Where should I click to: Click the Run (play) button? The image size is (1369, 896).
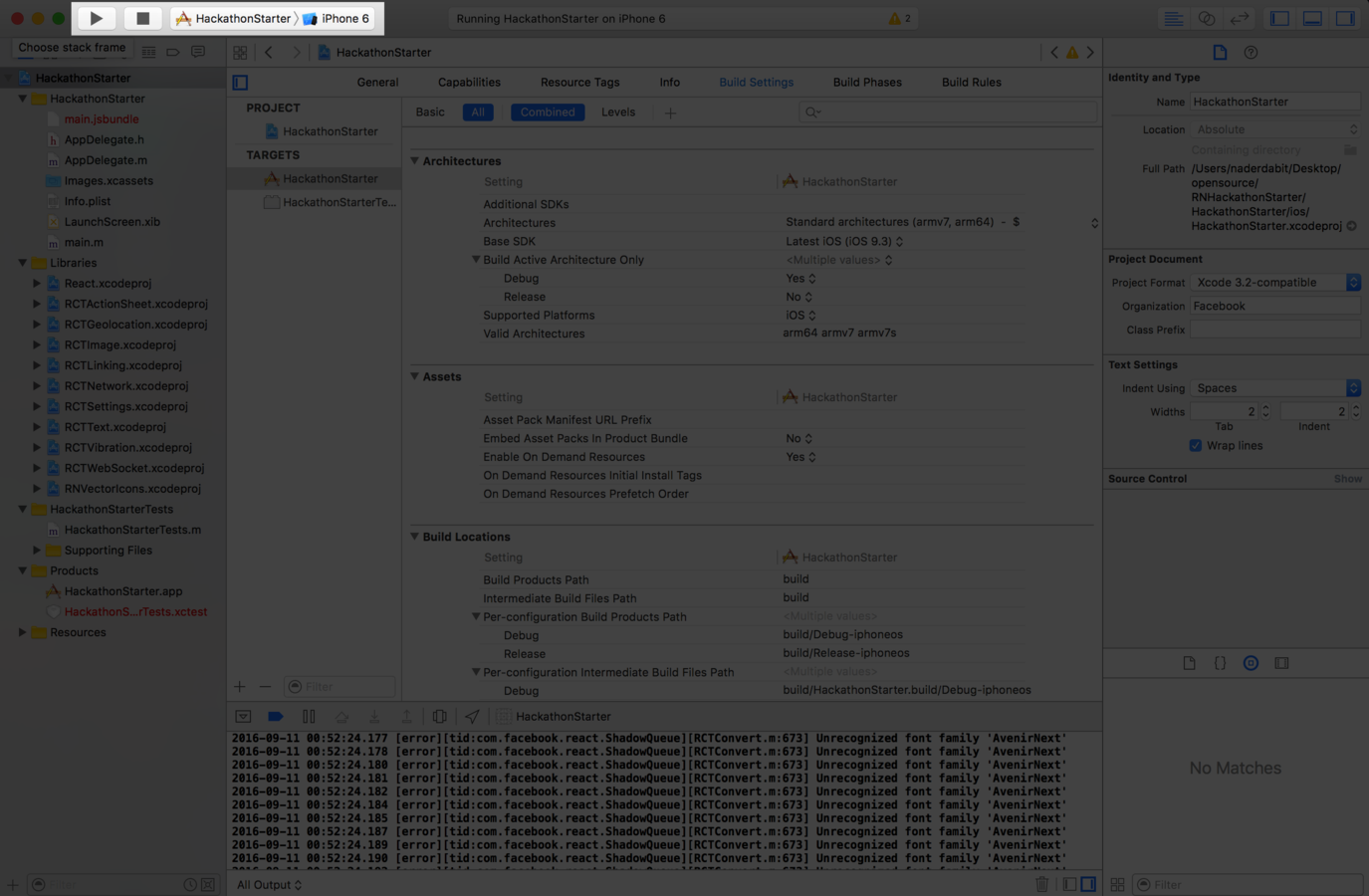click(96, 18)
